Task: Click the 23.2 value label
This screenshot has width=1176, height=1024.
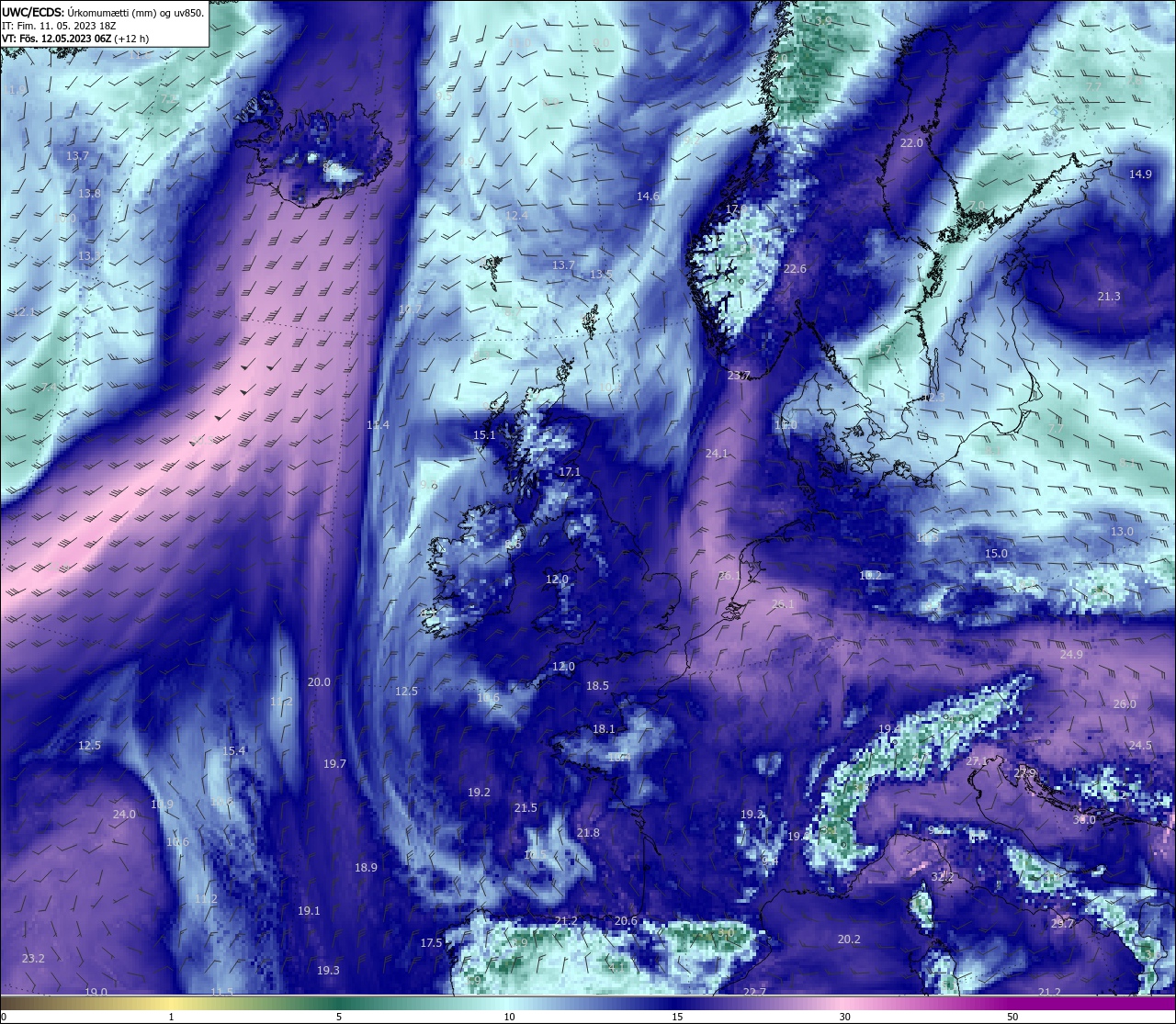Action: coord(33,958)
